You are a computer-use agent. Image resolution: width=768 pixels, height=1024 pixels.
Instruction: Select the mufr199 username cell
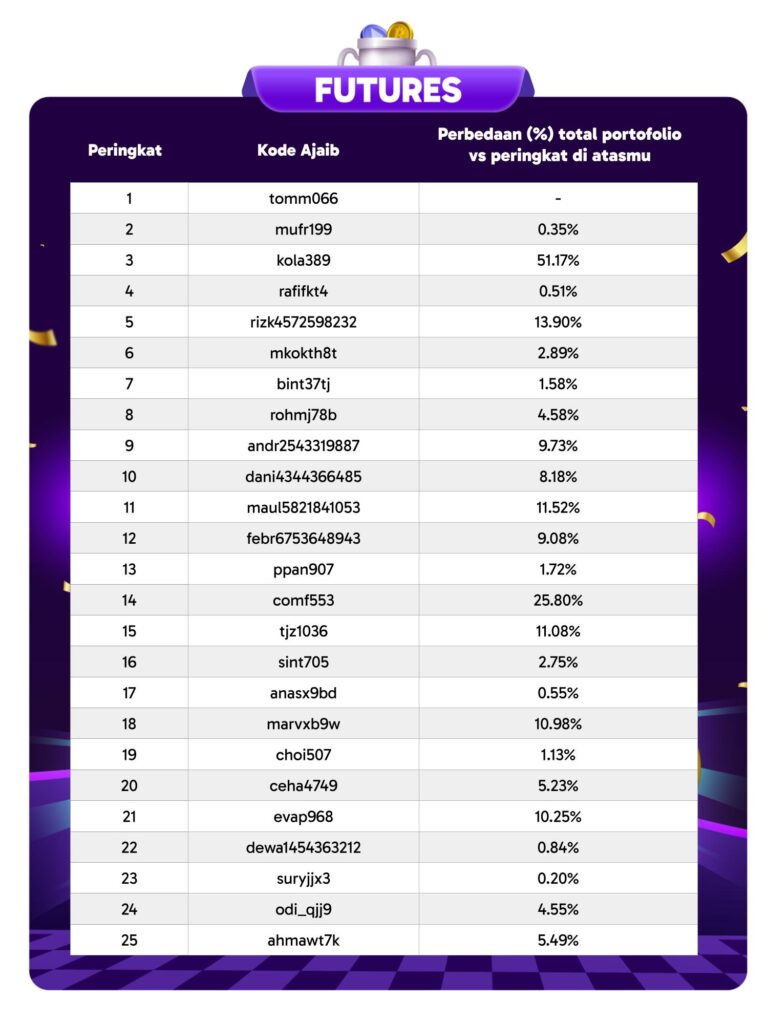coord(304,229)
